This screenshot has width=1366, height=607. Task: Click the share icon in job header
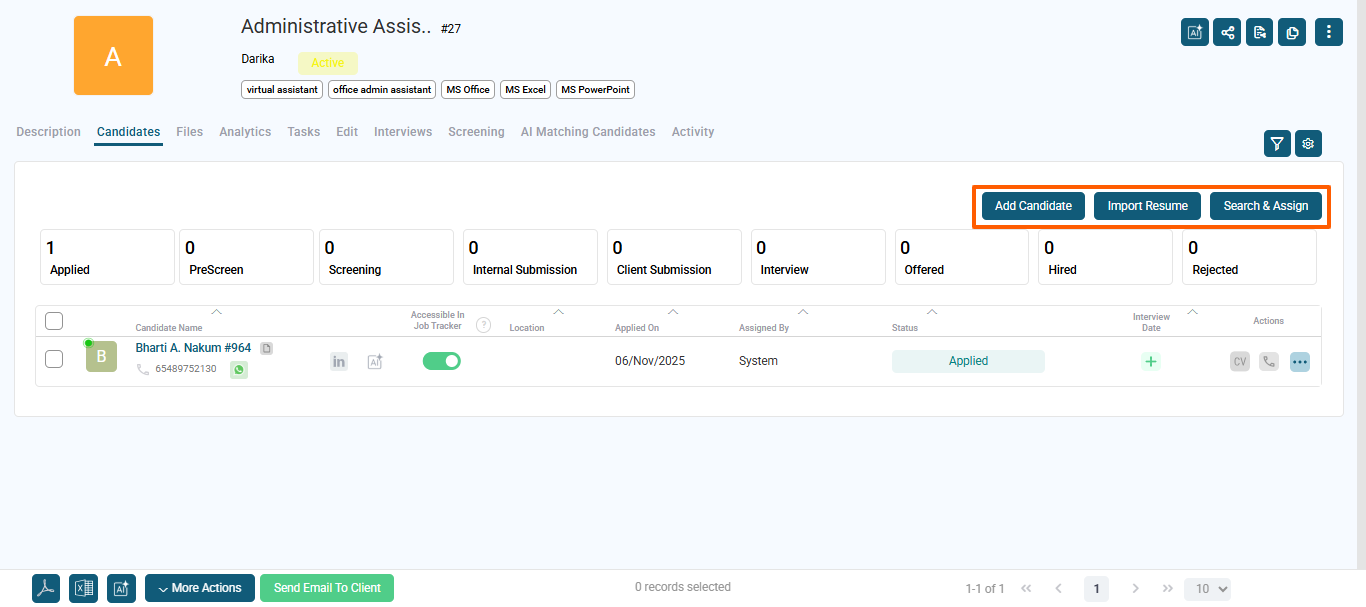tap(1227, 32)
